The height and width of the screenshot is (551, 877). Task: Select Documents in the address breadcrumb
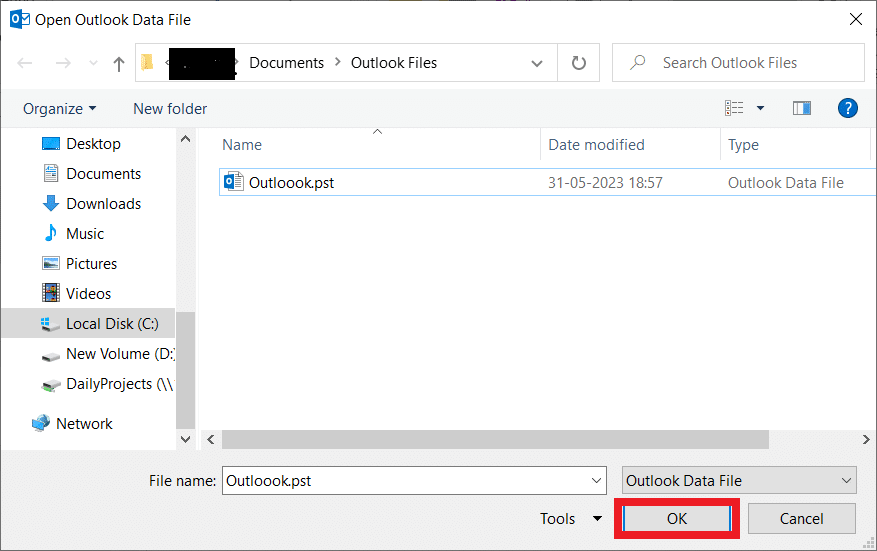286,63
